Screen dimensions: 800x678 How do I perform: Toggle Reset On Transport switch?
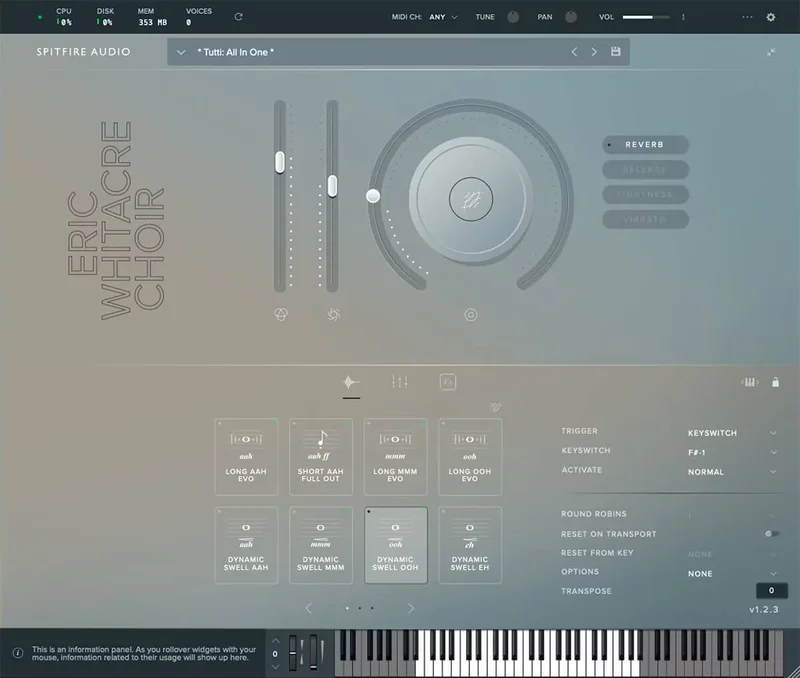(771, 534)
